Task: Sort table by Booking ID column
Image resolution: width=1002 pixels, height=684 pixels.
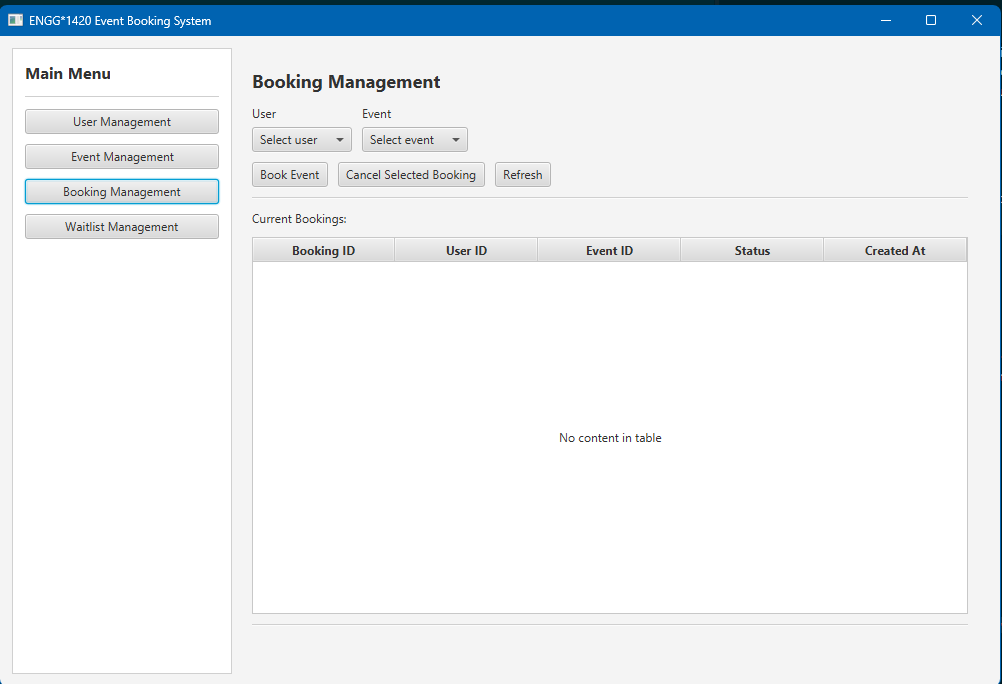Action: point(323,251)
